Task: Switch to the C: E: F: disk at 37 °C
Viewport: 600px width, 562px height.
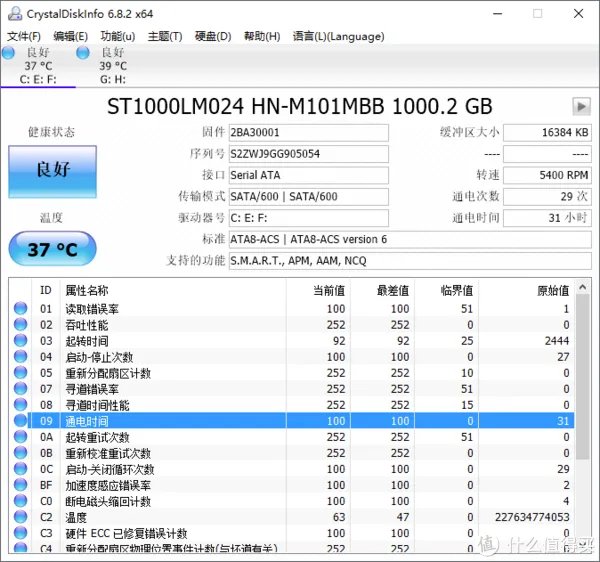Action: click(x=38, y=66)
